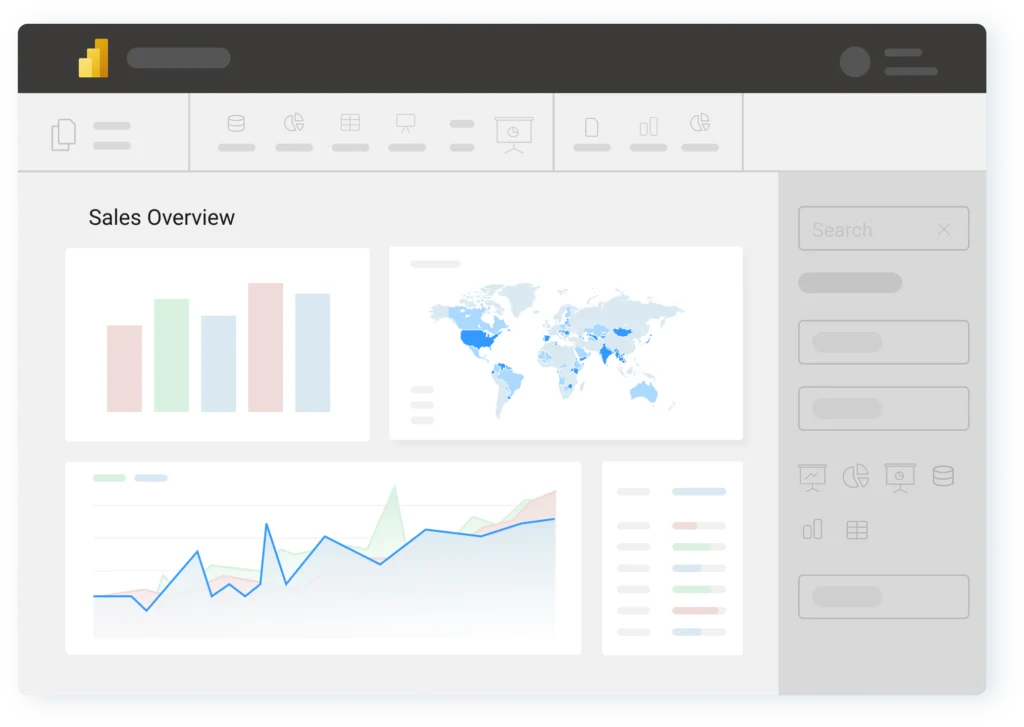This screenshot has width=1024, height=727.
Task: Open the user avatar circle in header
Action: coord(854,62)
